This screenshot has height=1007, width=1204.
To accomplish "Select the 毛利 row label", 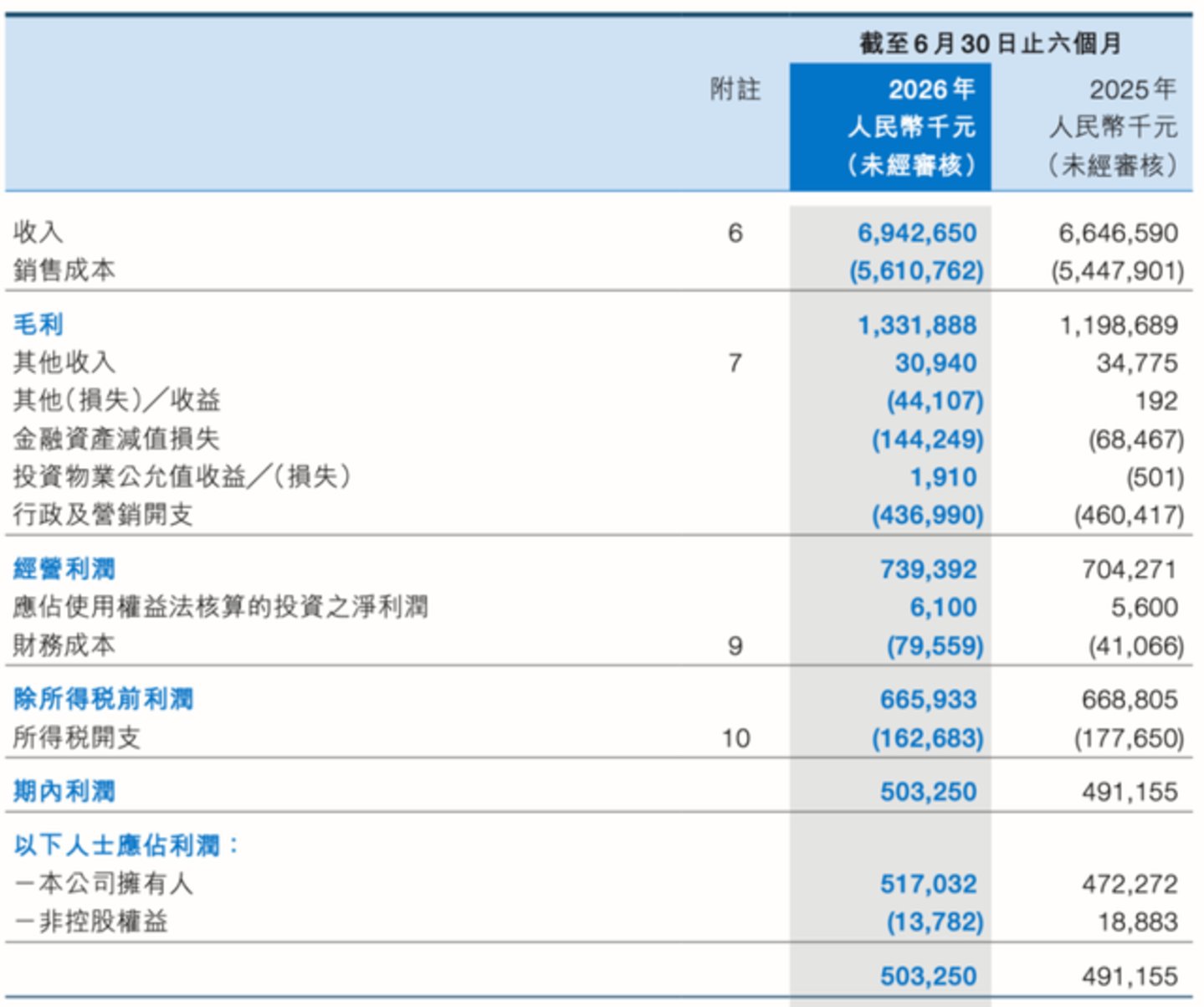I will click(x=38, y=325).
